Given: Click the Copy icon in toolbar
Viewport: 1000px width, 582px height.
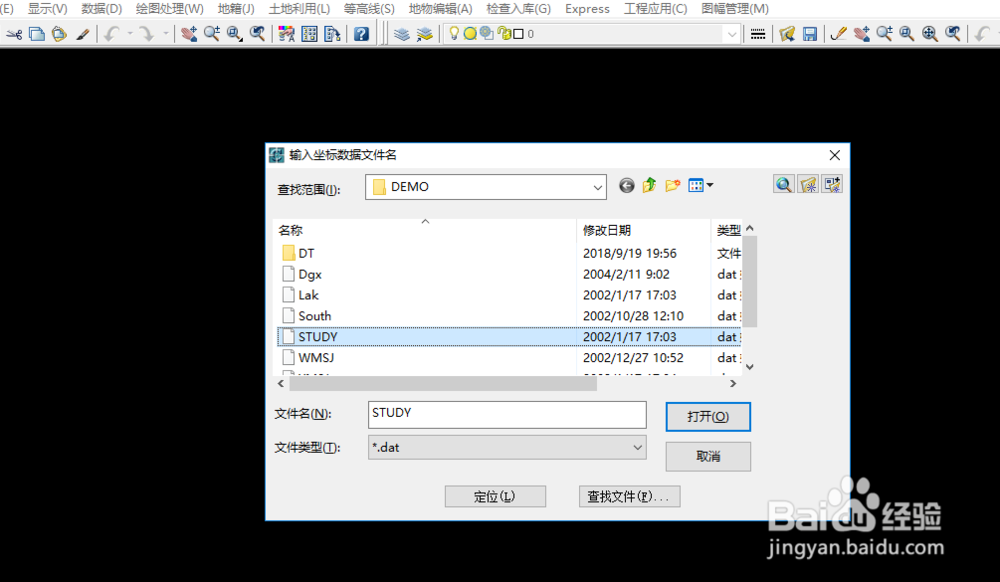Looking at the screenshot, I should 37,34.
